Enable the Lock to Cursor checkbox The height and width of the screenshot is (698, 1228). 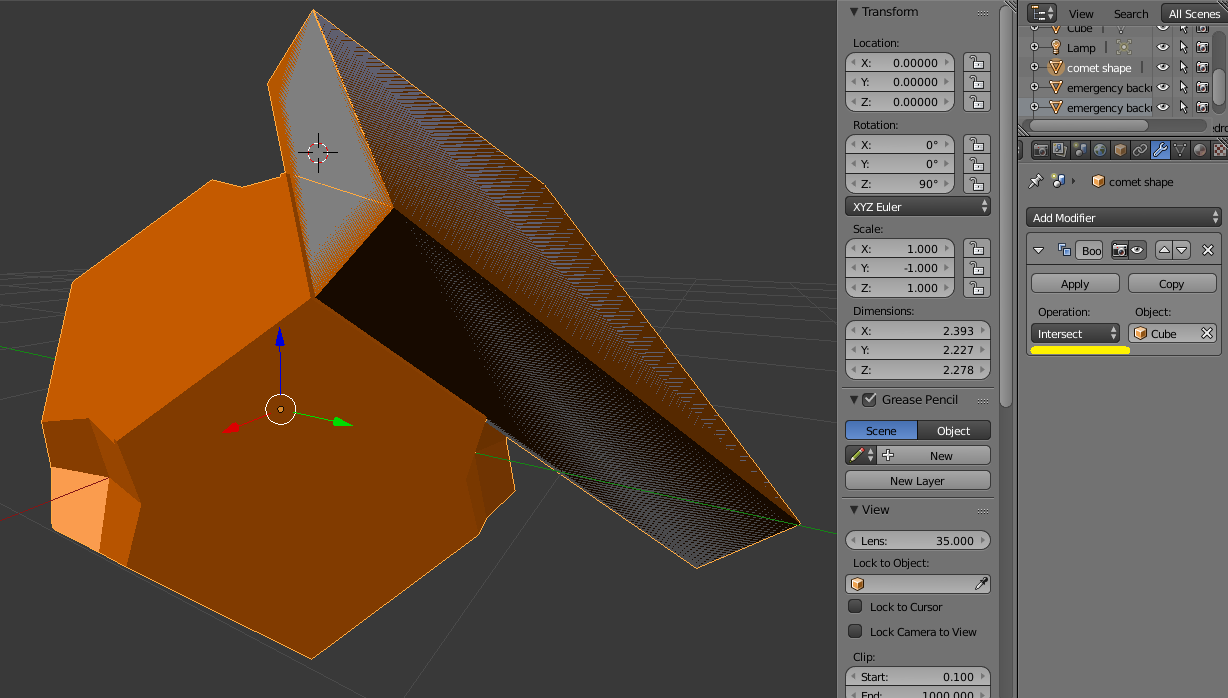pos(855,607)
